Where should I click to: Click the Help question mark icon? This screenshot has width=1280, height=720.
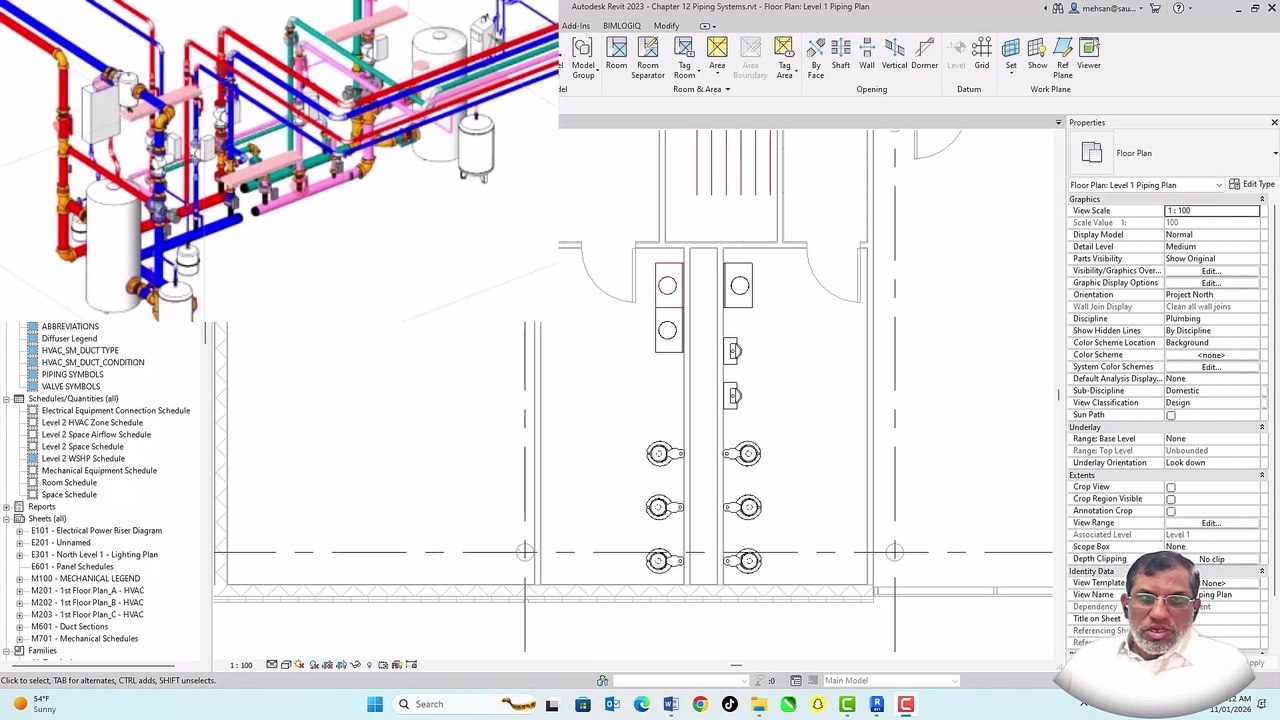click(1179, 8)
